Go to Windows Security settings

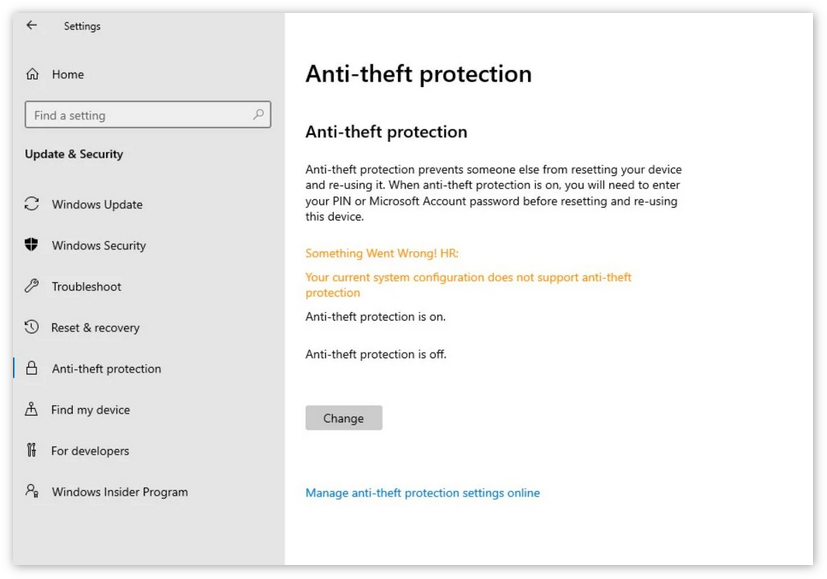[98, 245]
